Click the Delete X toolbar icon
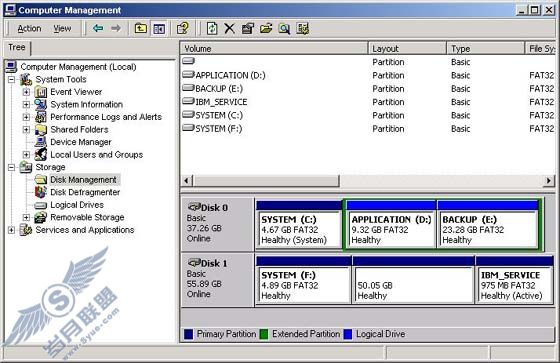 230,29
